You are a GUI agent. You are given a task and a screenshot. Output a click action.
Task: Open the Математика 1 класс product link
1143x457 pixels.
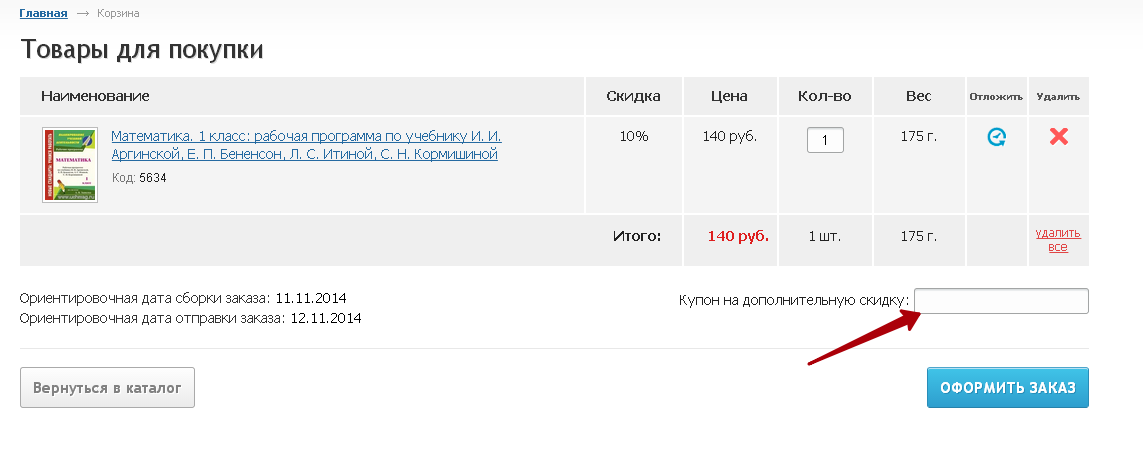(306, 145)
